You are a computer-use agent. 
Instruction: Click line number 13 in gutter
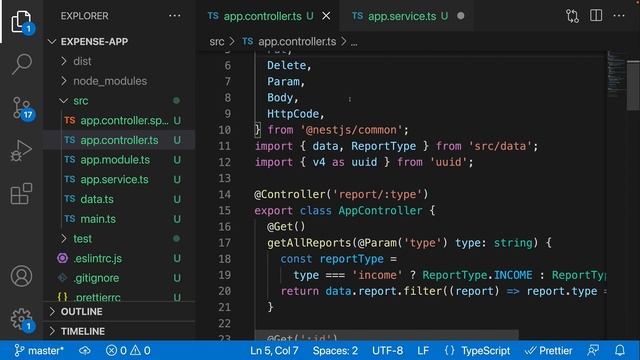(224, 178)
